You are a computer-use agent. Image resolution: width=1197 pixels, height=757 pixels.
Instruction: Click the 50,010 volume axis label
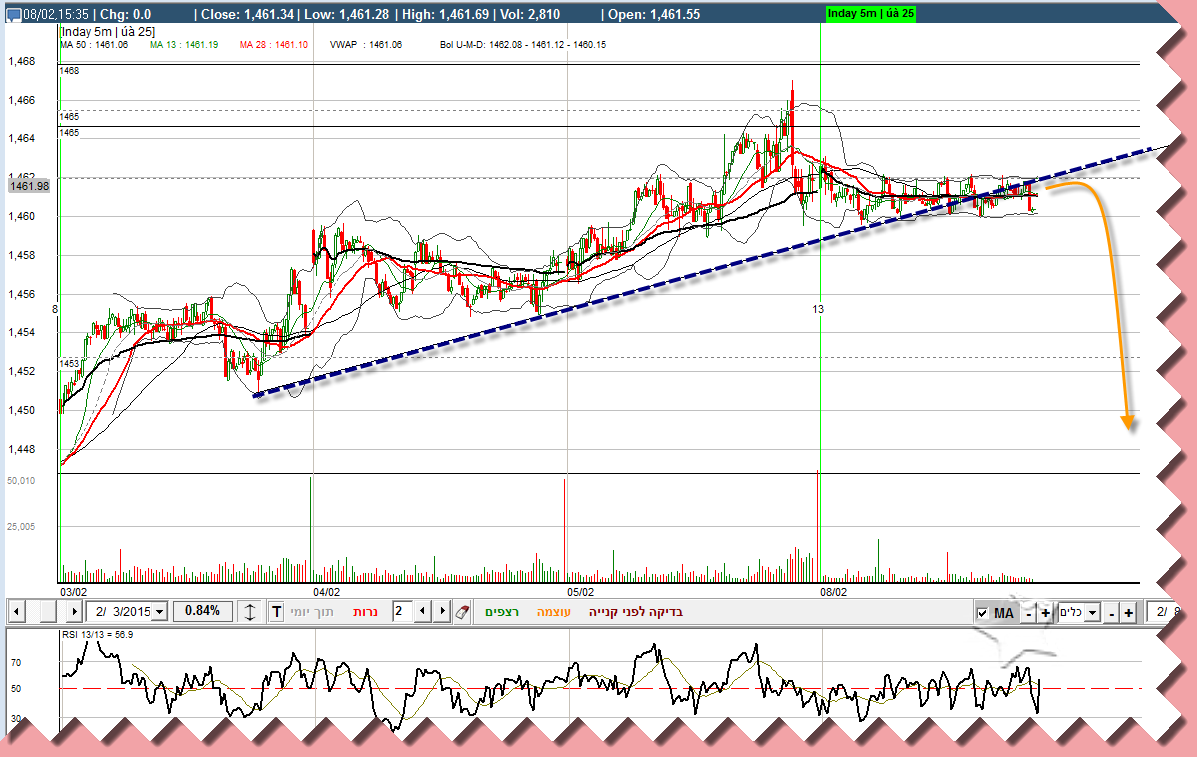tap(21, 481)
